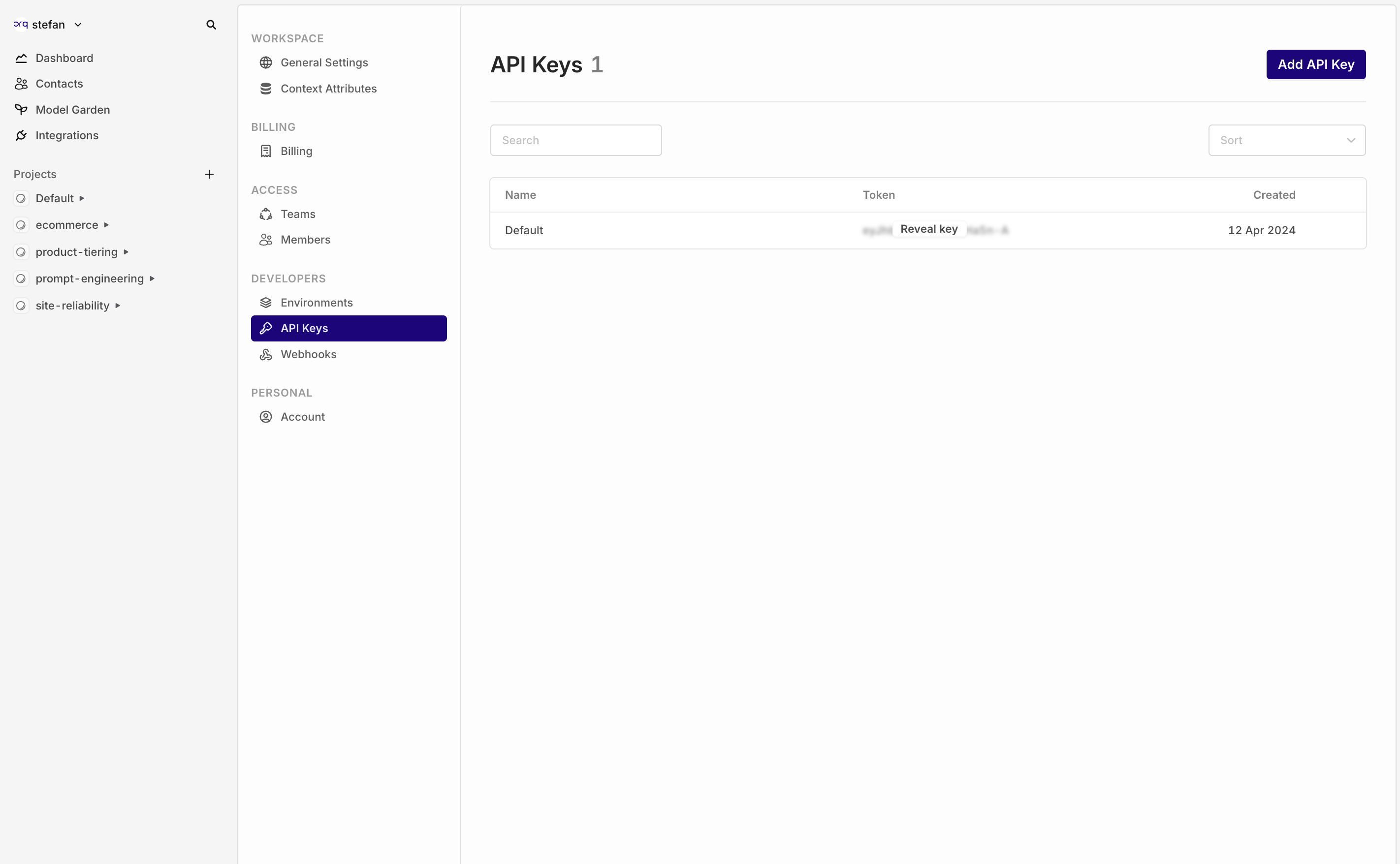Navigate to Members access page
Image resolution: width=1400 pixels, height=864 pixels.
(x=305, y=239)
